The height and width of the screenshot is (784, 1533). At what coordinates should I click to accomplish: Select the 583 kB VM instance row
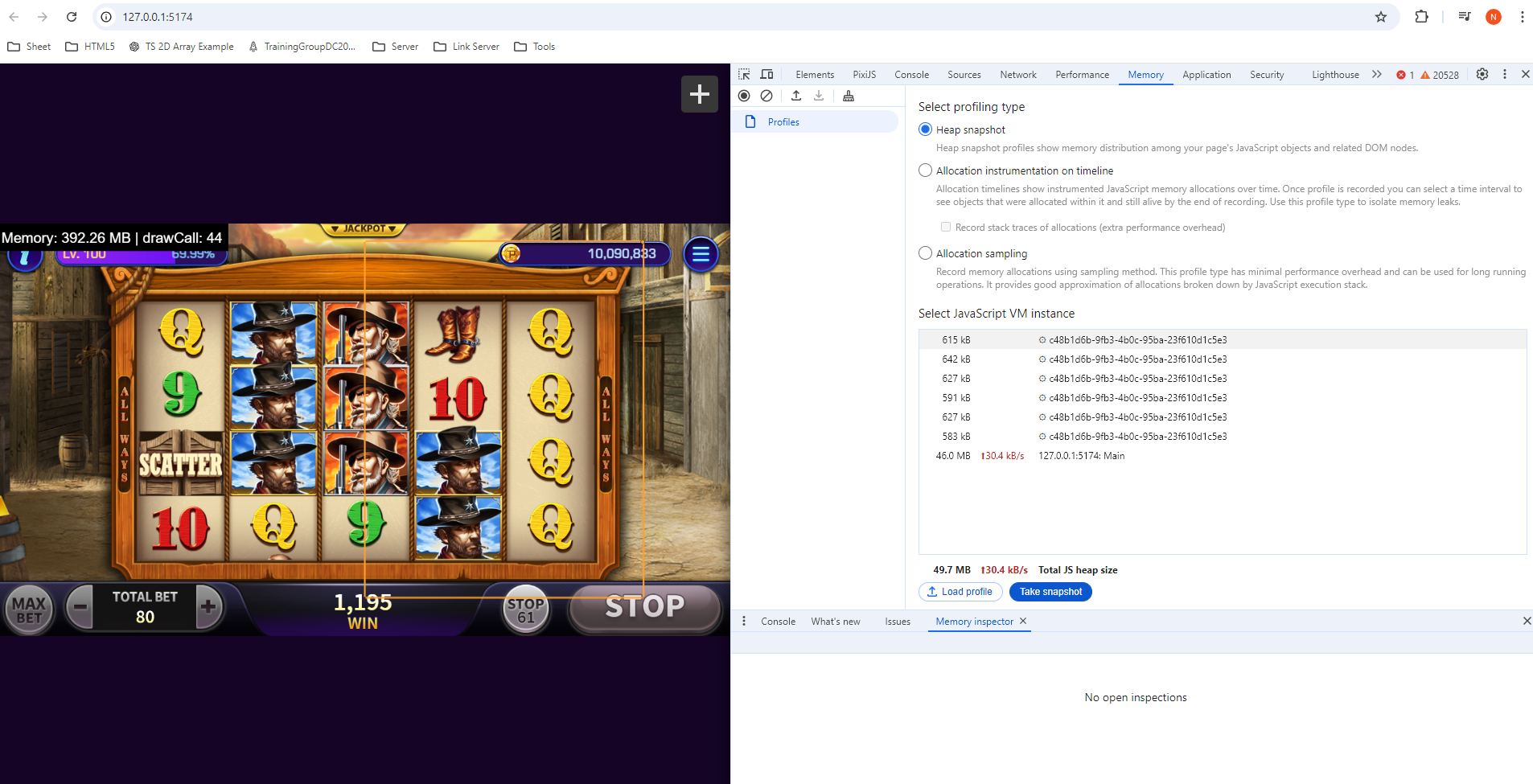pyautogui.click(x=1223, y=437)
